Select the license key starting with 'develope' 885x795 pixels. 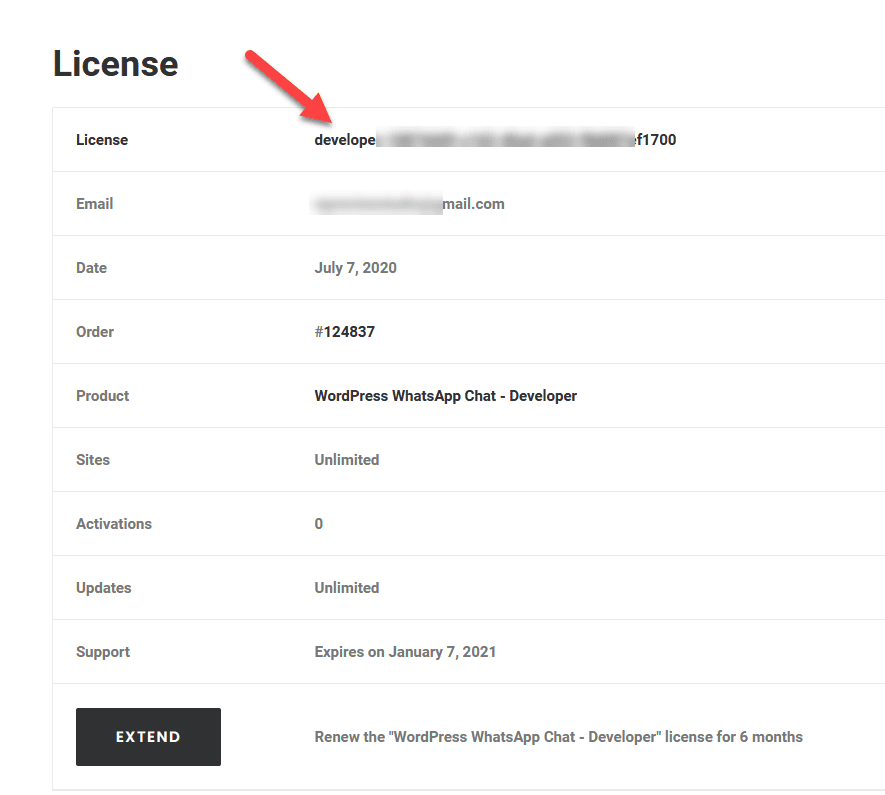495,139
